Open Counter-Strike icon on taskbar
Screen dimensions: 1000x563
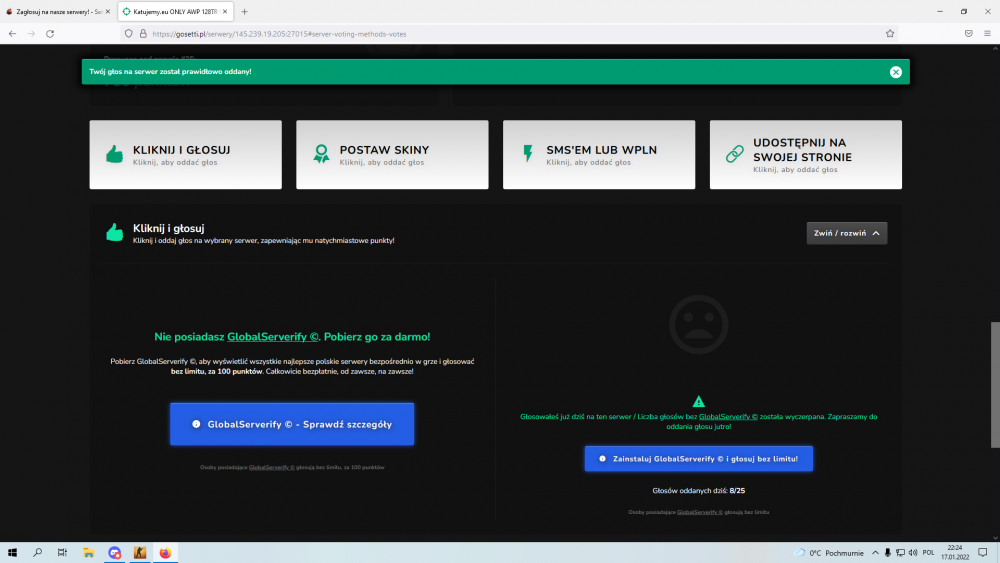click(x=140, y=553)
